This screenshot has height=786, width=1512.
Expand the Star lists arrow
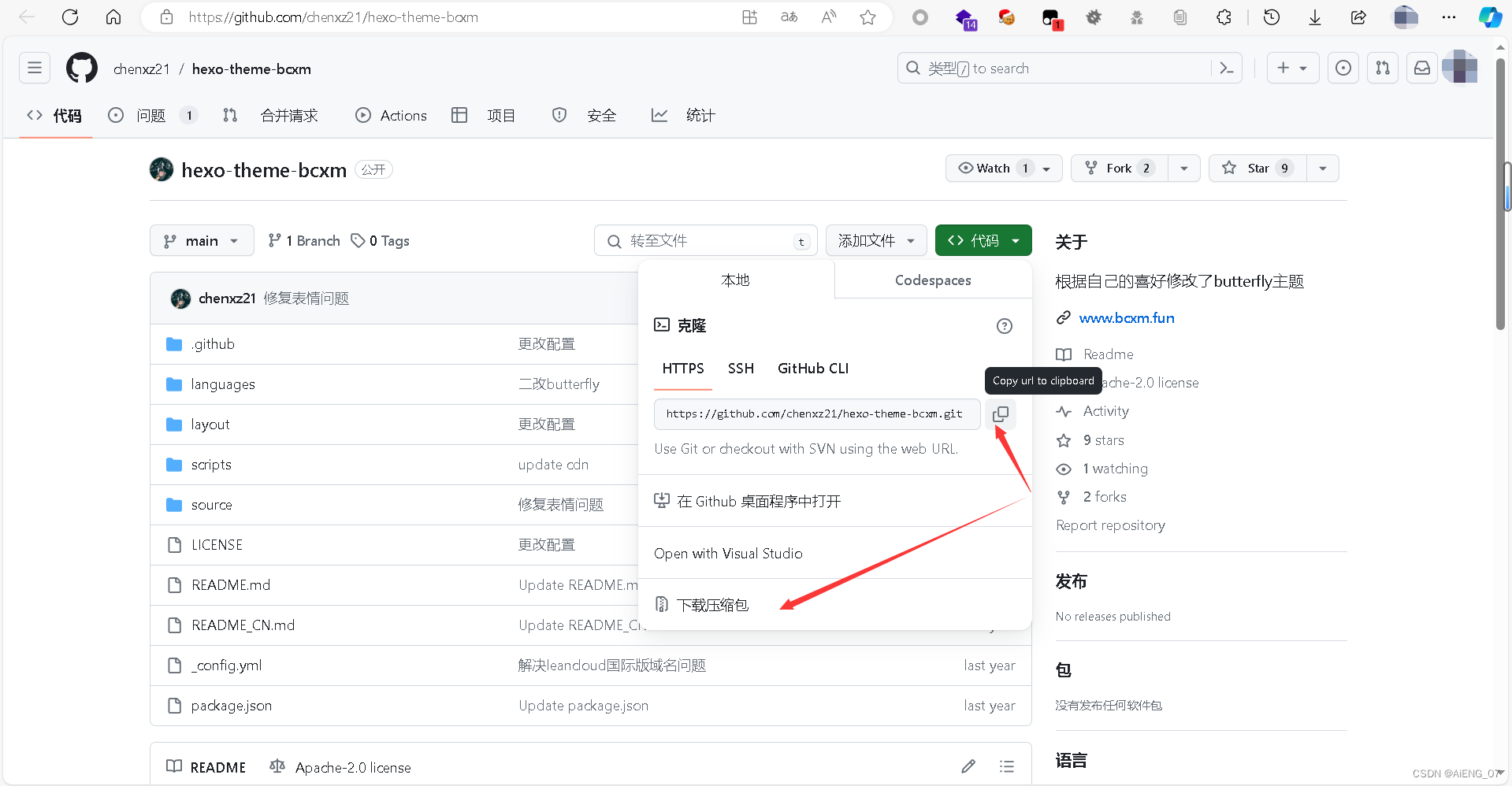(x=1322, y=168)
